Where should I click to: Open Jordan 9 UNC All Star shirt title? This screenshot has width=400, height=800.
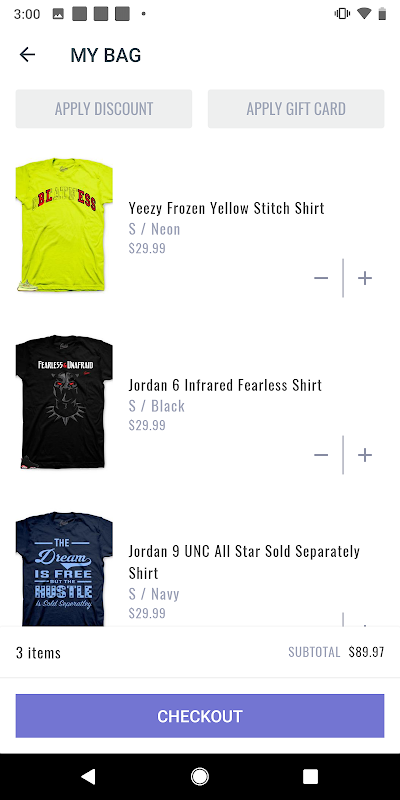coord(244,562)
